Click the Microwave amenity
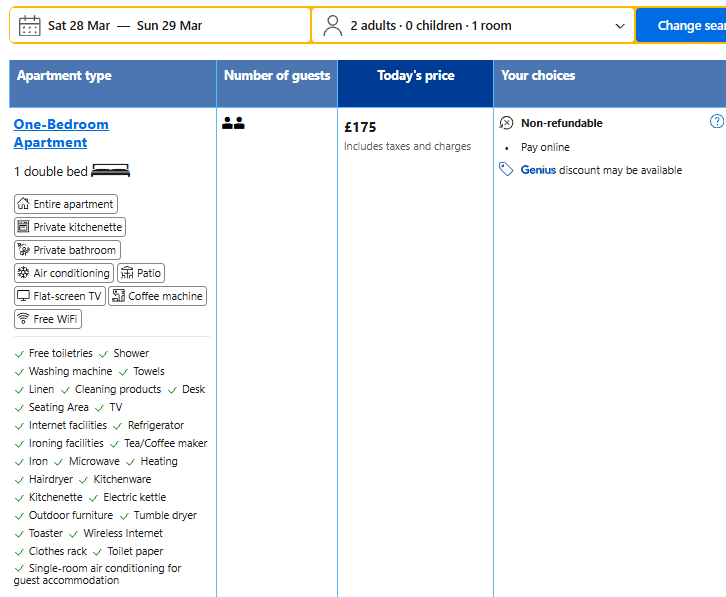The width and height of the screenshot is (726, 597). (94, 462)
